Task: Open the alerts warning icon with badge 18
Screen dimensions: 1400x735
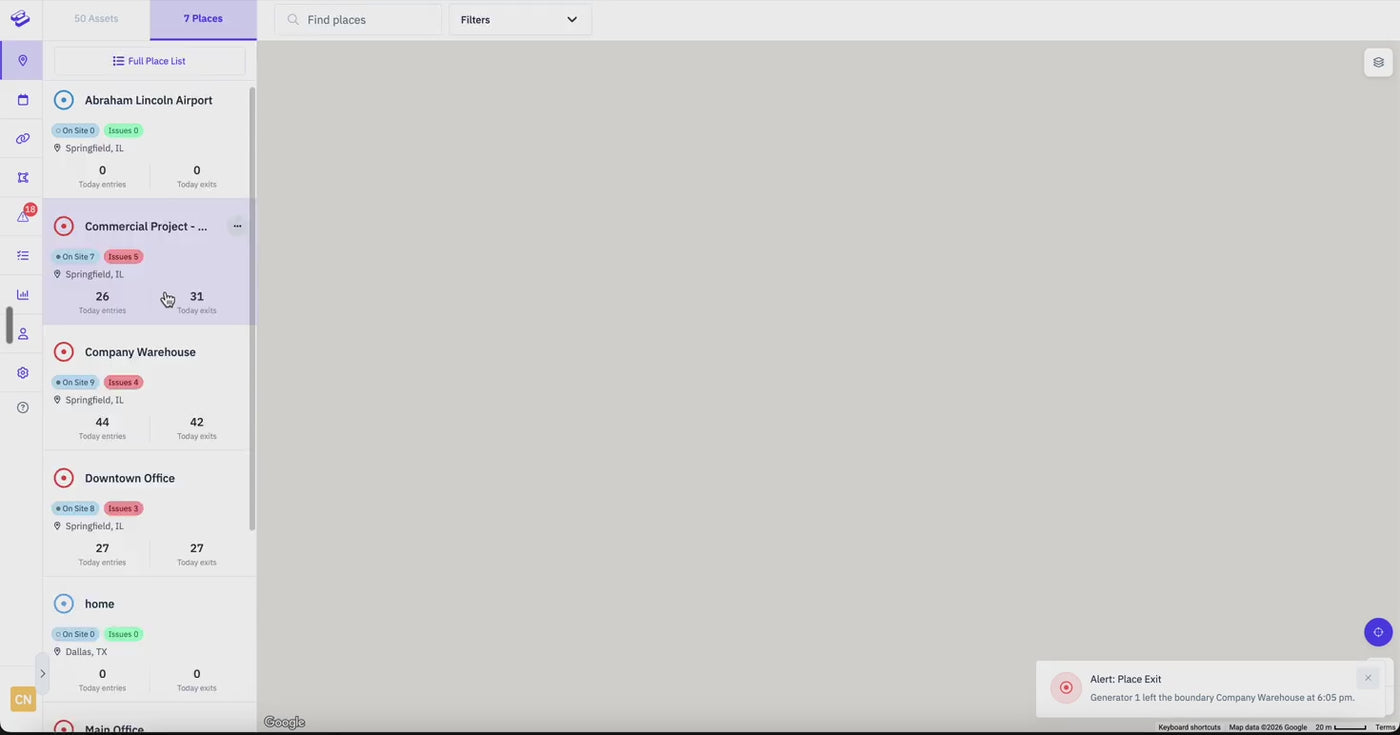Action: [24, 215]
